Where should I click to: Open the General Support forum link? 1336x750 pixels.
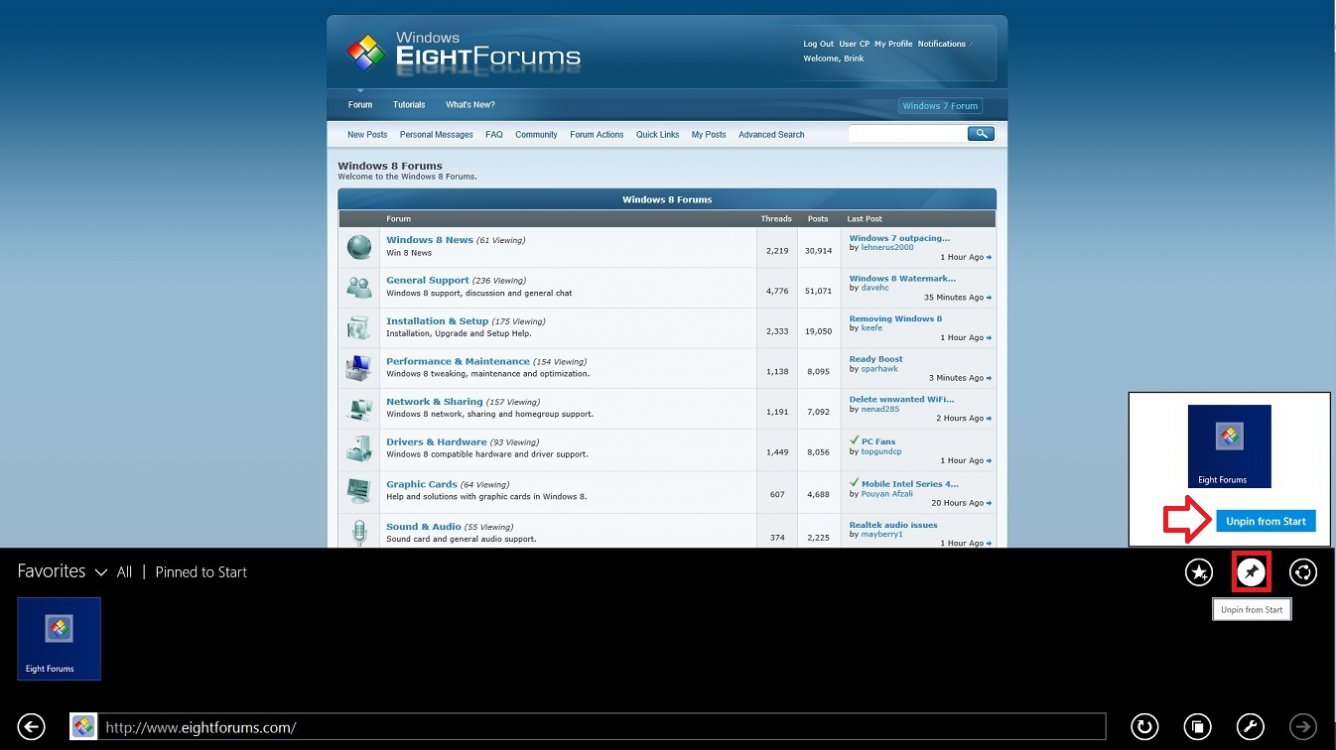tap(427, 281)
